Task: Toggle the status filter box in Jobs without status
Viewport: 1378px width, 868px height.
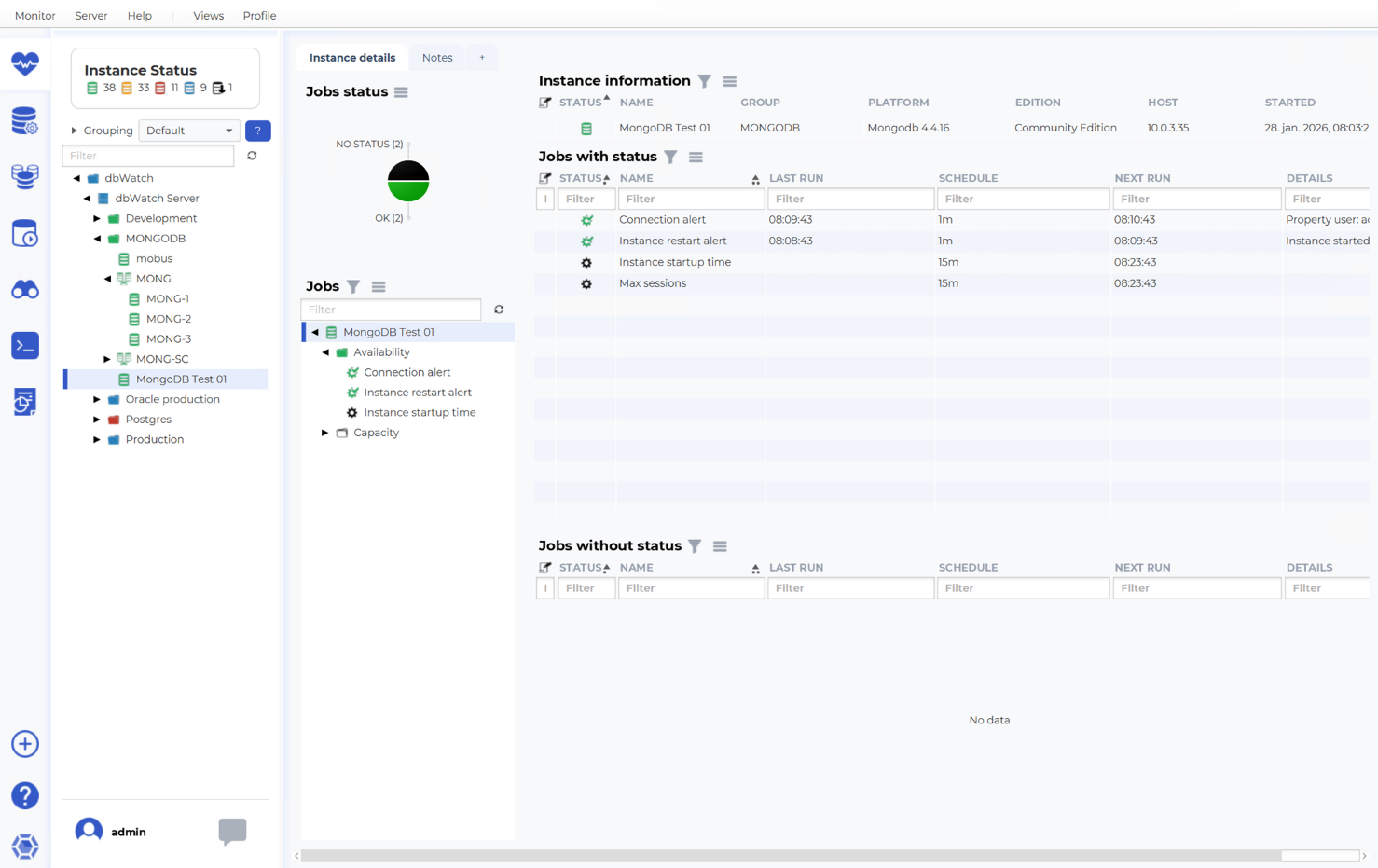Action: coord(545,588)
